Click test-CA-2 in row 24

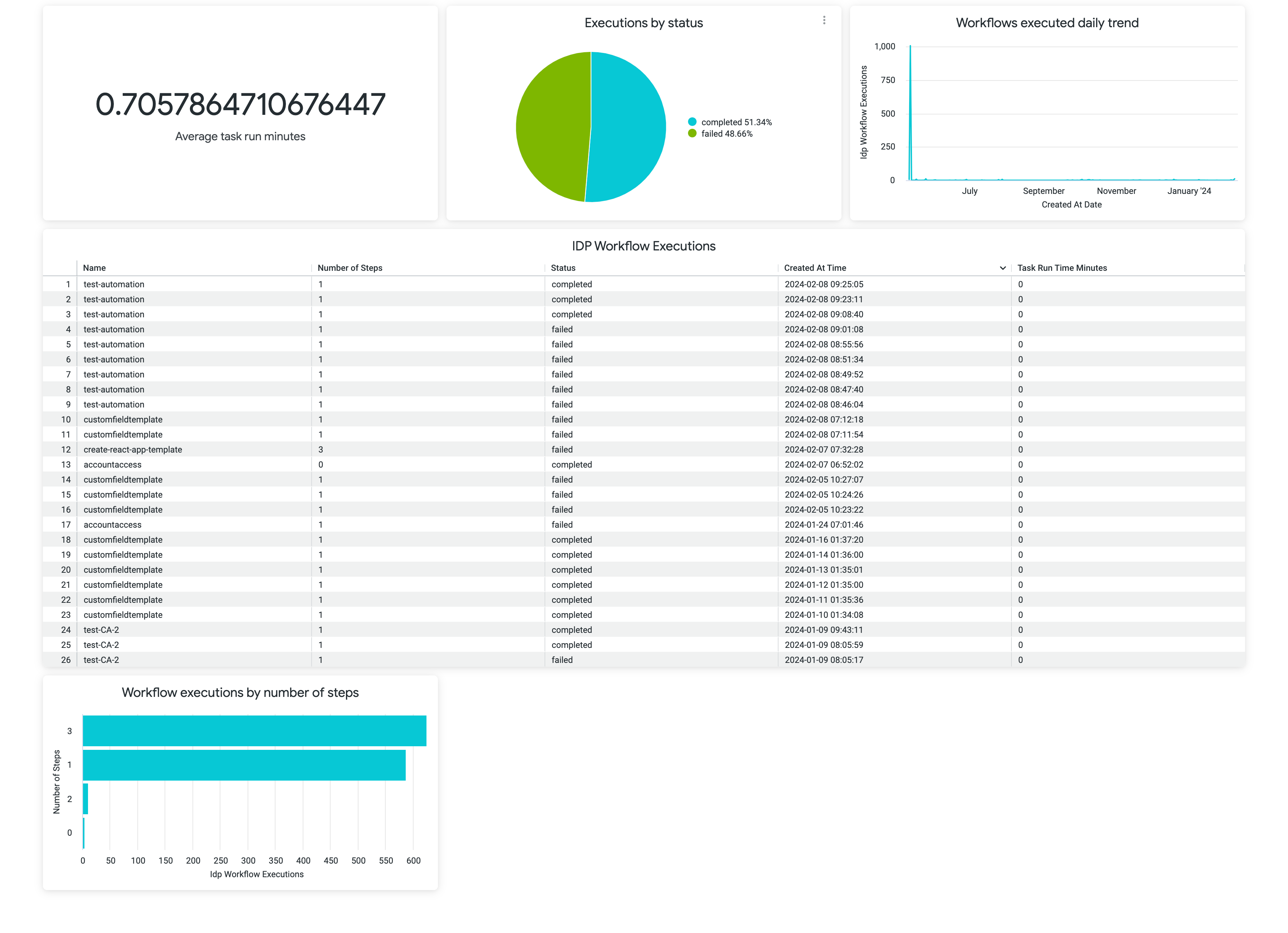click(x=101, y=630)
